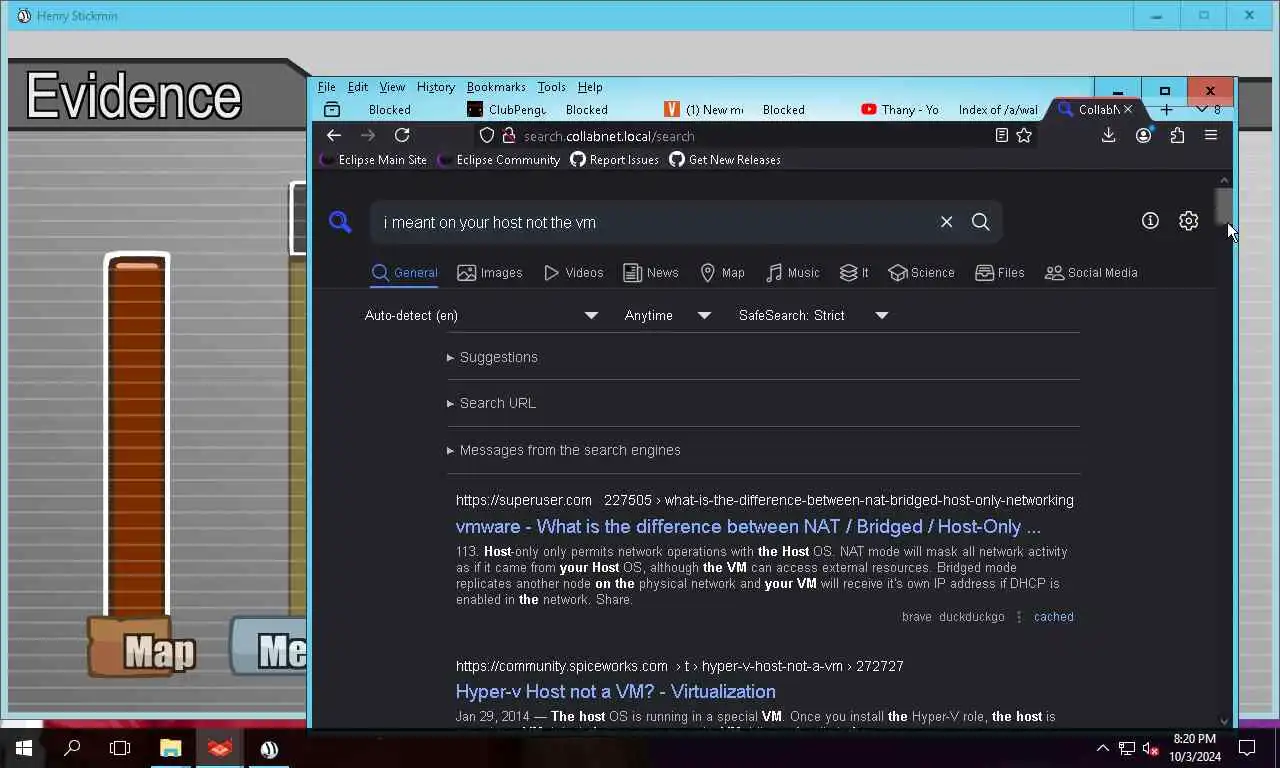Open Eclipse Main Site bookmark

click(x=374, y=160)
